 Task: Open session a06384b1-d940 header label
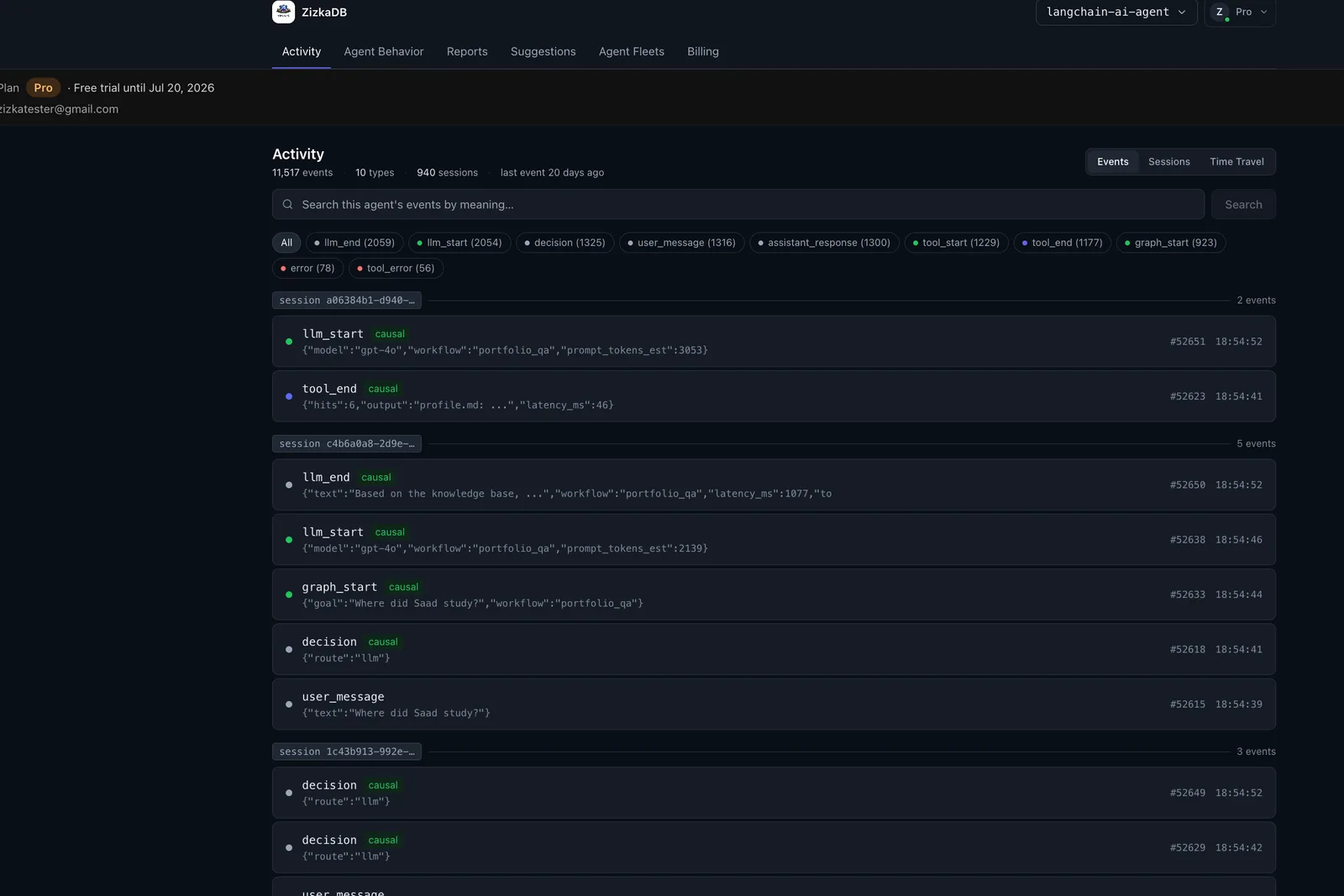(347, 301)
